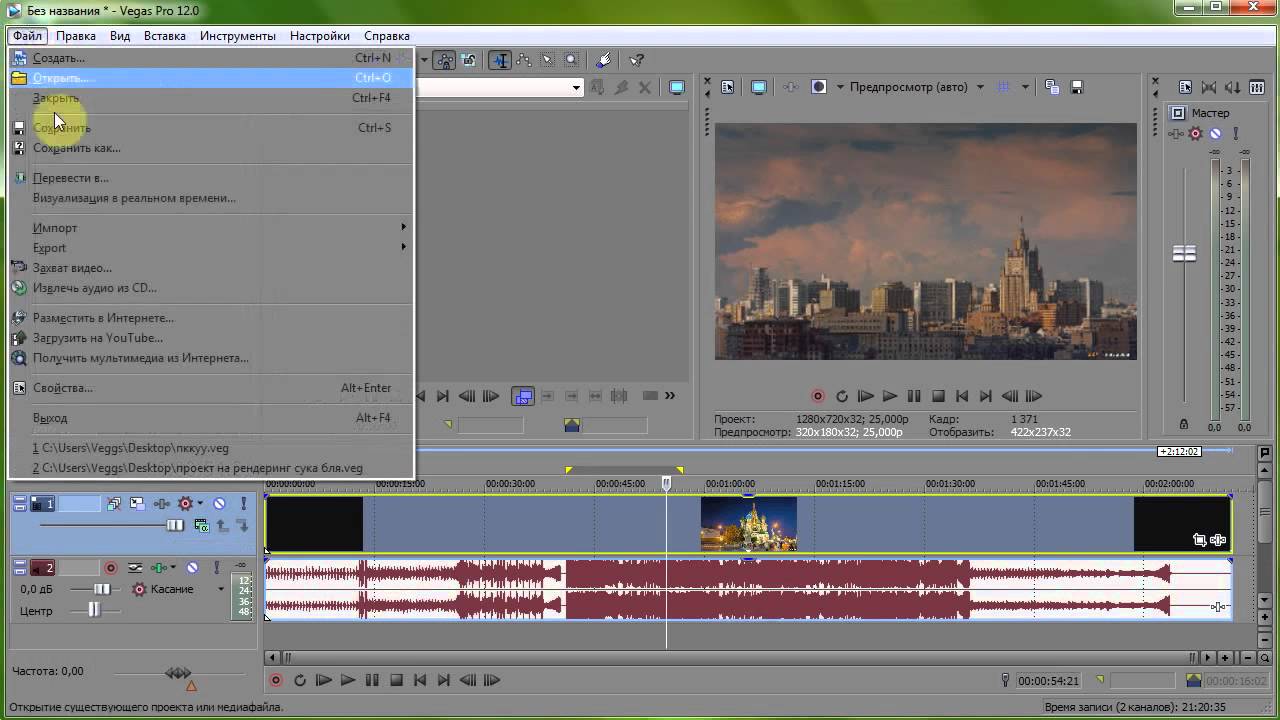
Task: Choose Открыть... from the File menu
Action: tap(211, 78)
